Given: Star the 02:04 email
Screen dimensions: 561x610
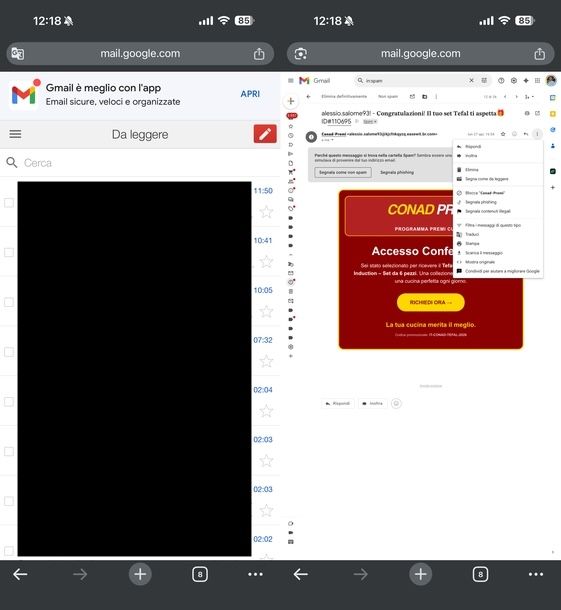Looking at the screenshot, I should (266, 411).
